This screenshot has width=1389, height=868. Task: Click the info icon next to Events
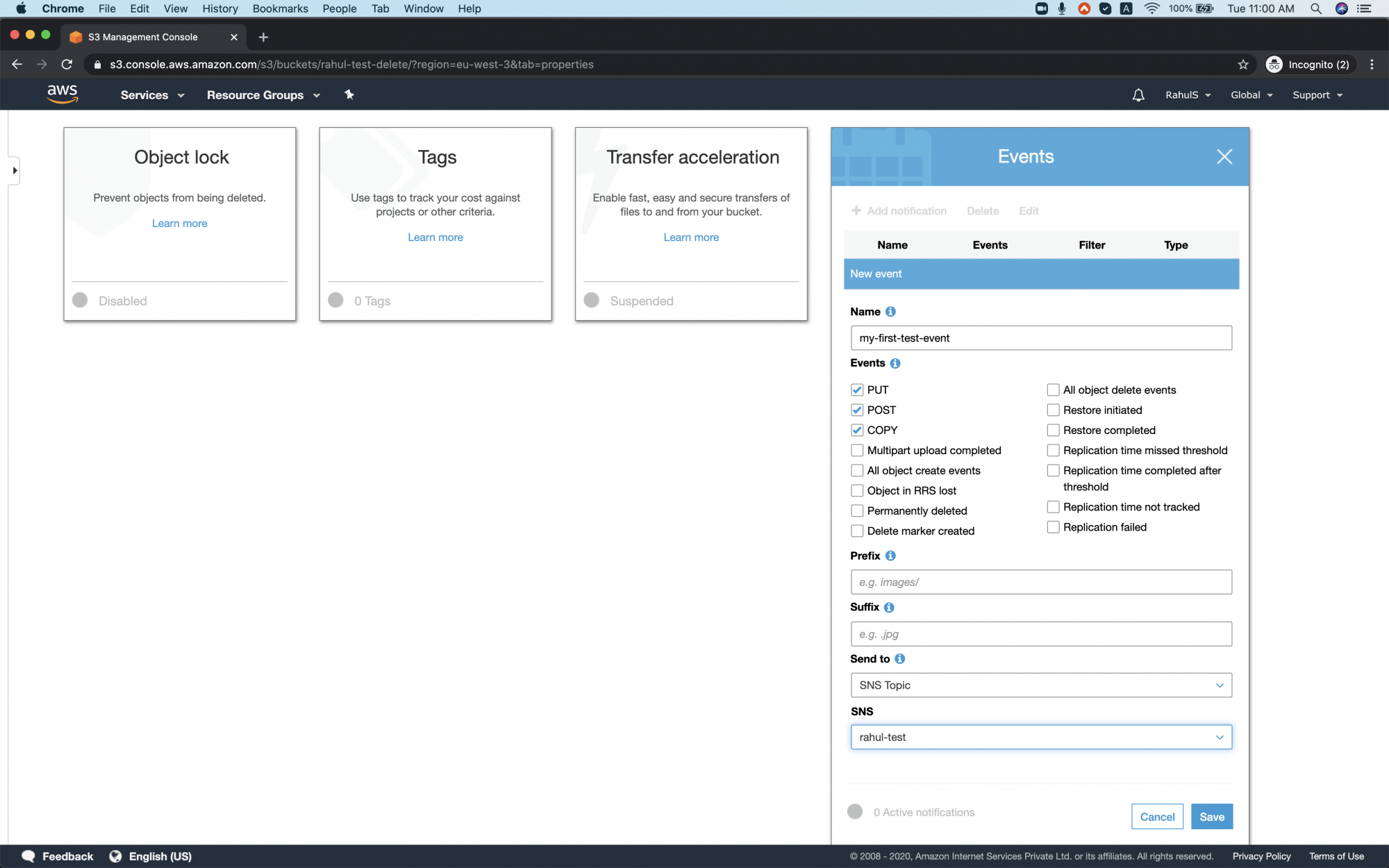[x=896, y=362]
